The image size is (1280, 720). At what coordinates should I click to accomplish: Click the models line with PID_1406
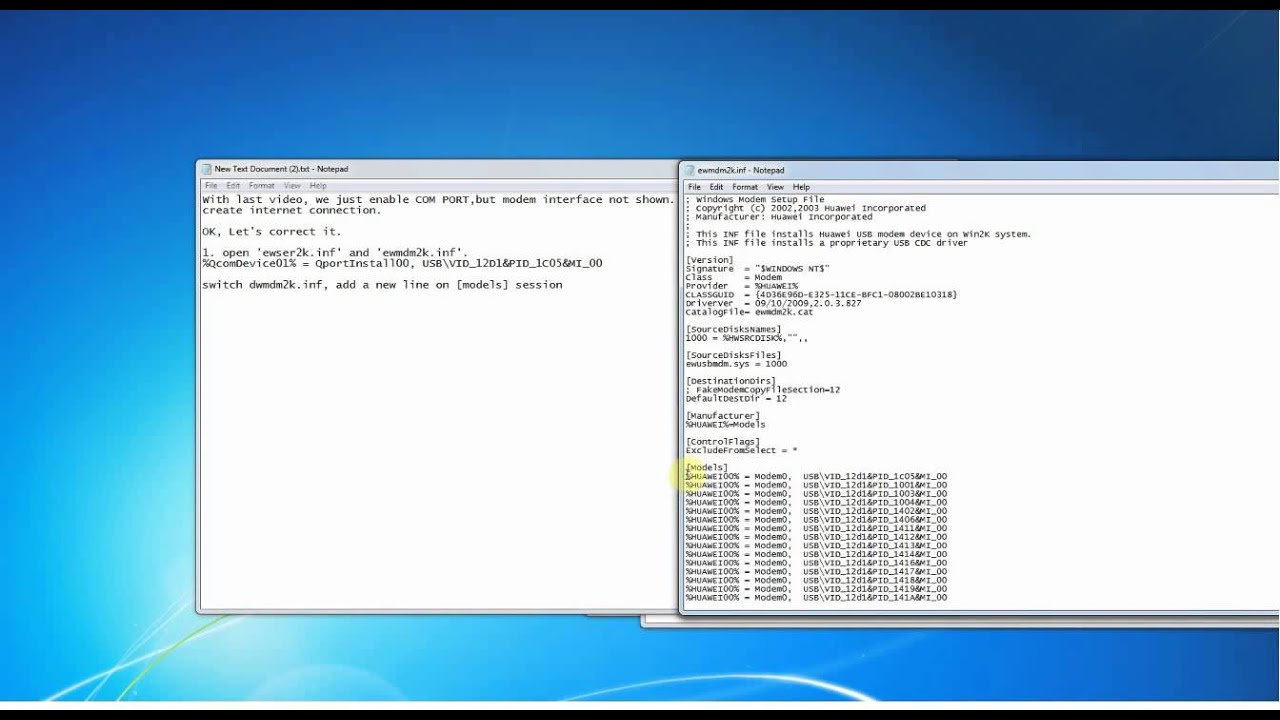[816, 520]
